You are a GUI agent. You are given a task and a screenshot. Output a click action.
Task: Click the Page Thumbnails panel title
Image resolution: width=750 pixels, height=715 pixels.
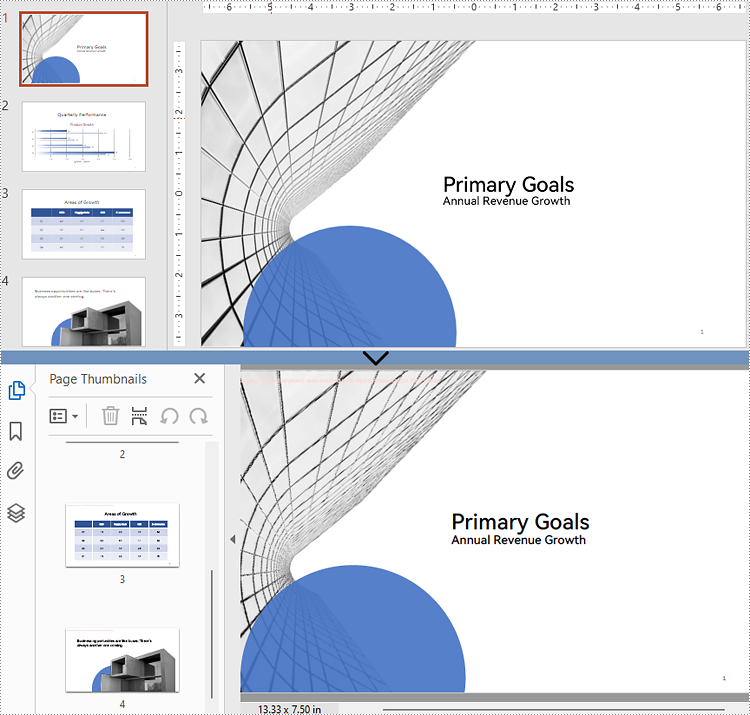[98, 379]
